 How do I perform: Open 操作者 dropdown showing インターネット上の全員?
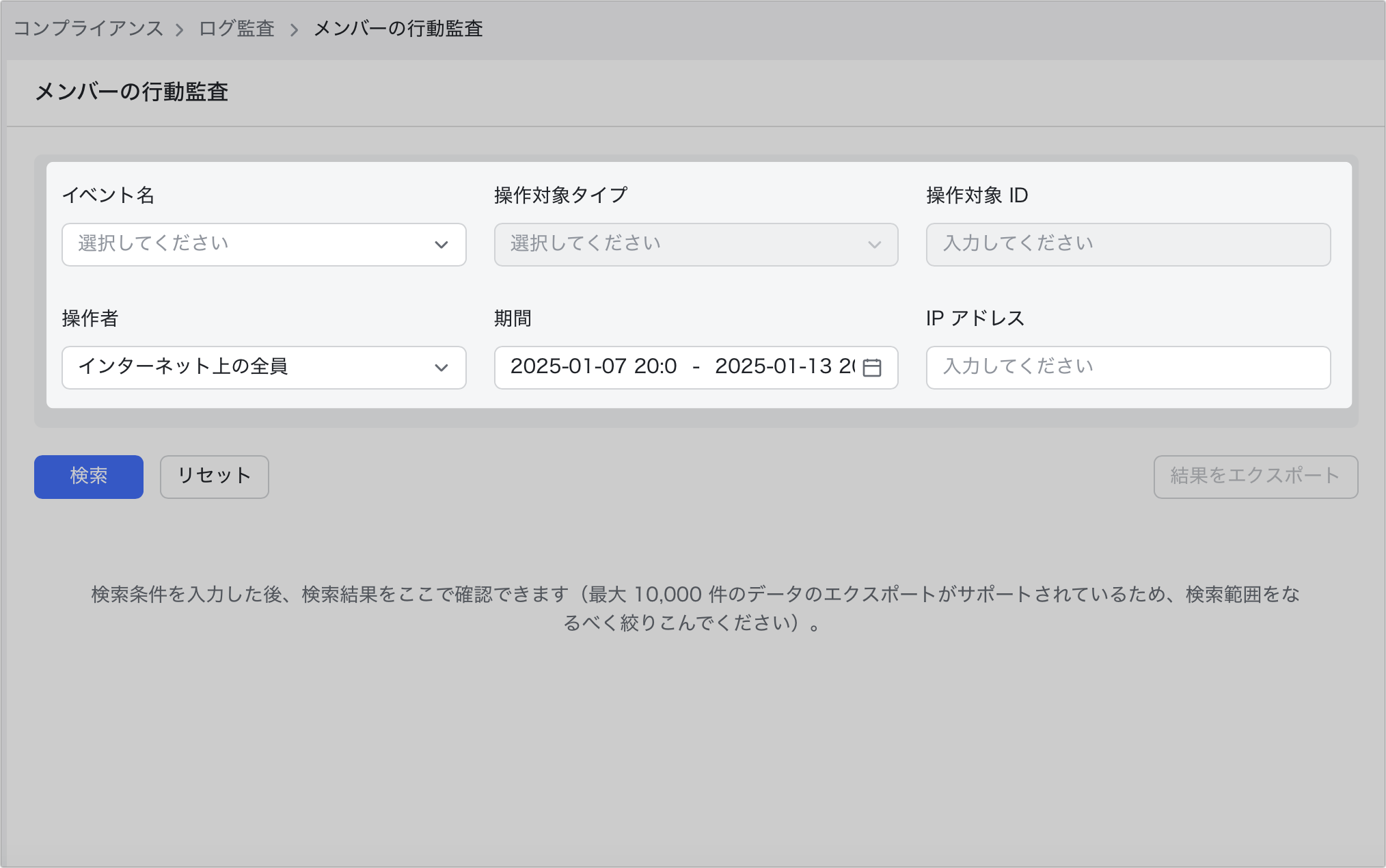(183, 367)
